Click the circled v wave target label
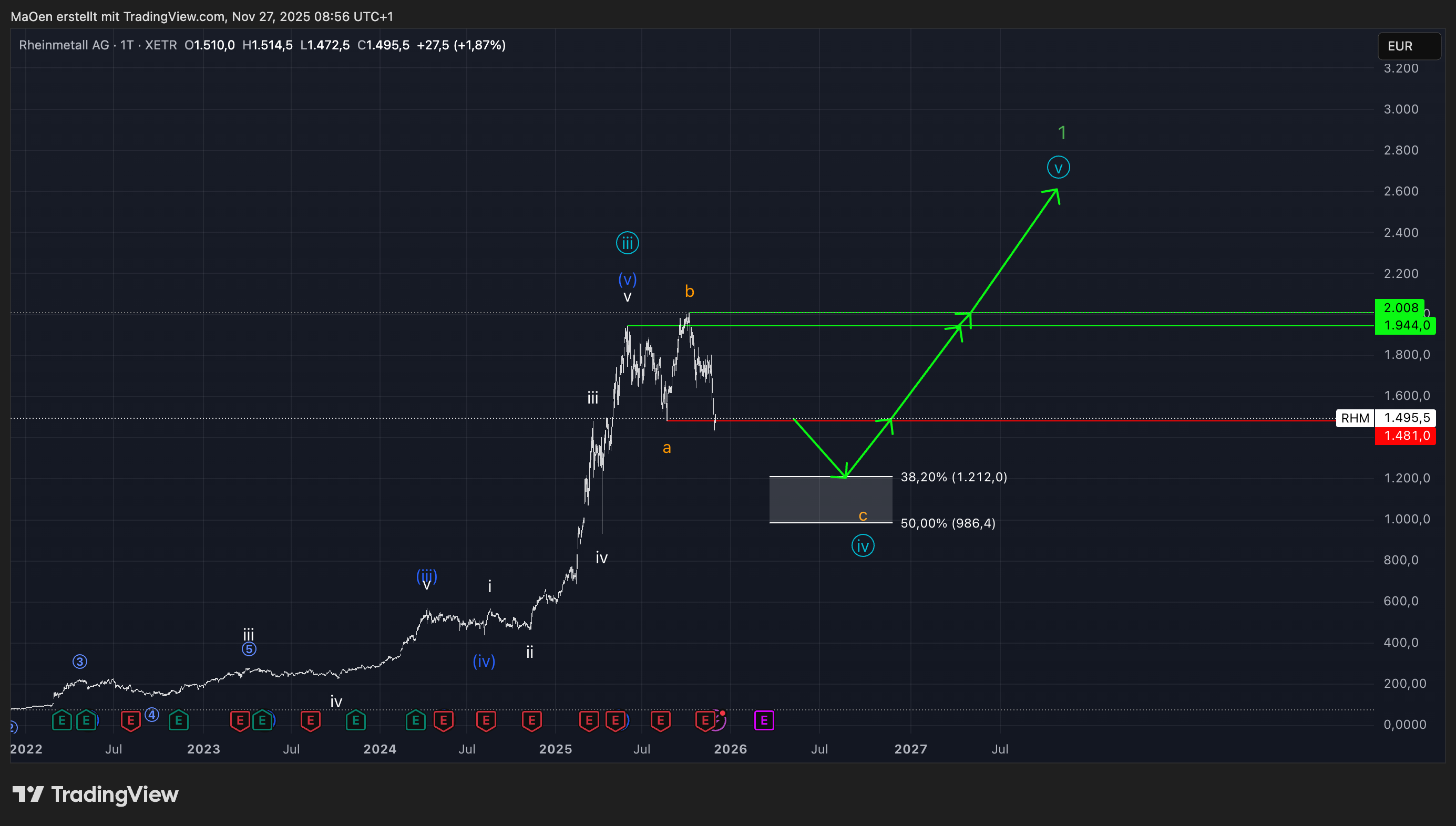Image resolution: width=1456 pixels, height=826 pixels. point(1058,168)
